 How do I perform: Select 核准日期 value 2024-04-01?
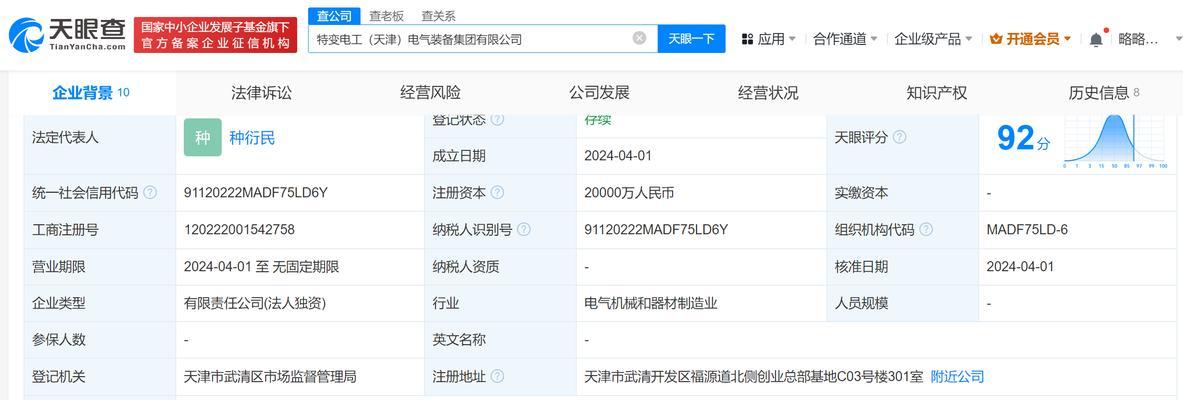(1020, 266)
